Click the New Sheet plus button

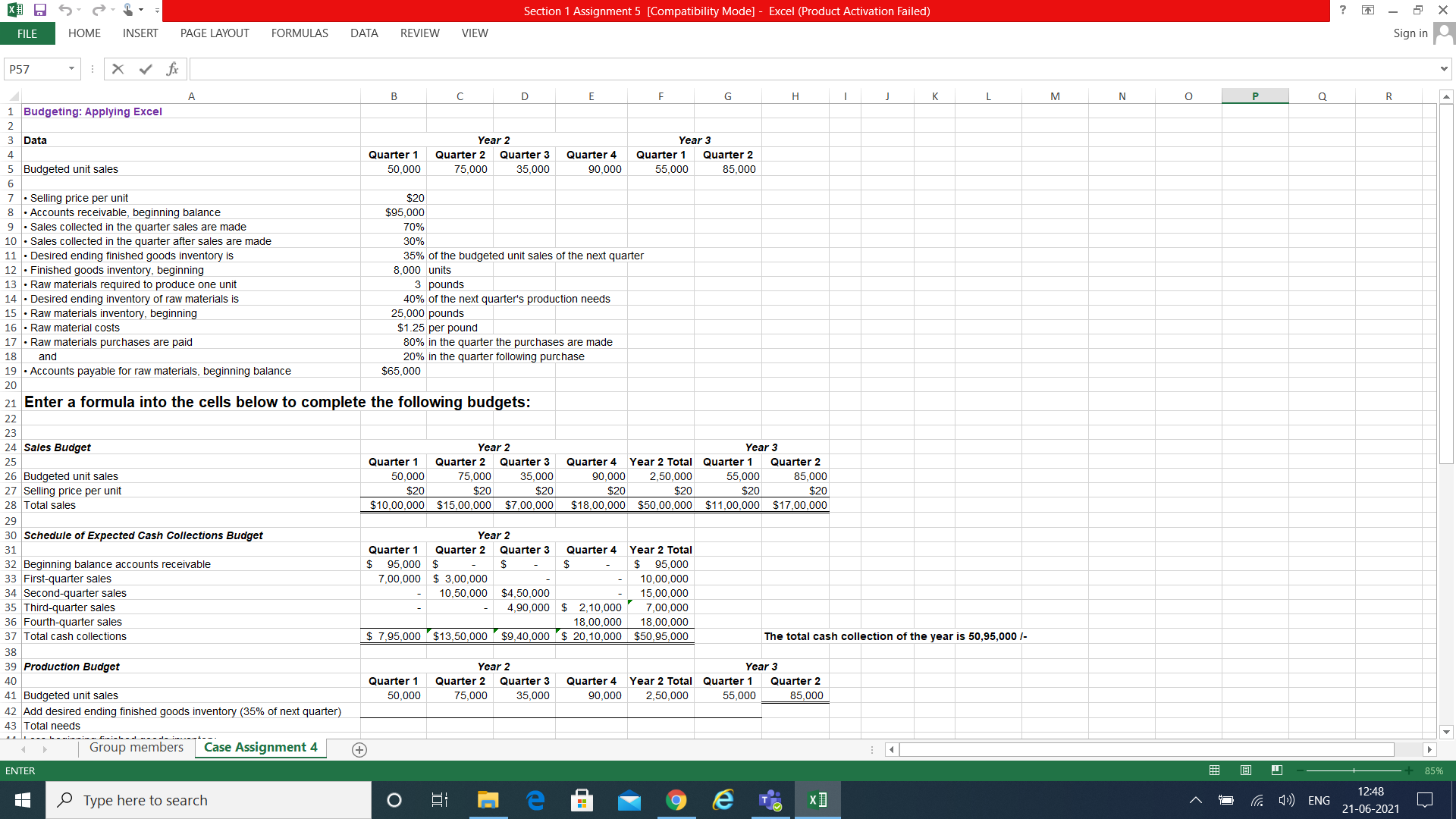coord(359,750)
